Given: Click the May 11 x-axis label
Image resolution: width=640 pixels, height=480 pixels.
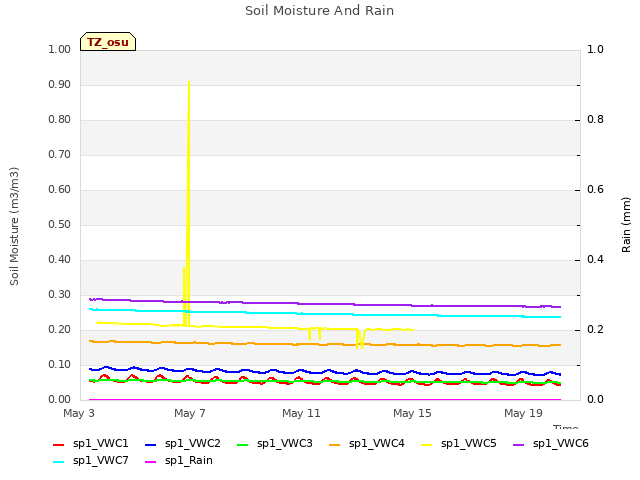Looking at the screenshot, I should 301,413.
